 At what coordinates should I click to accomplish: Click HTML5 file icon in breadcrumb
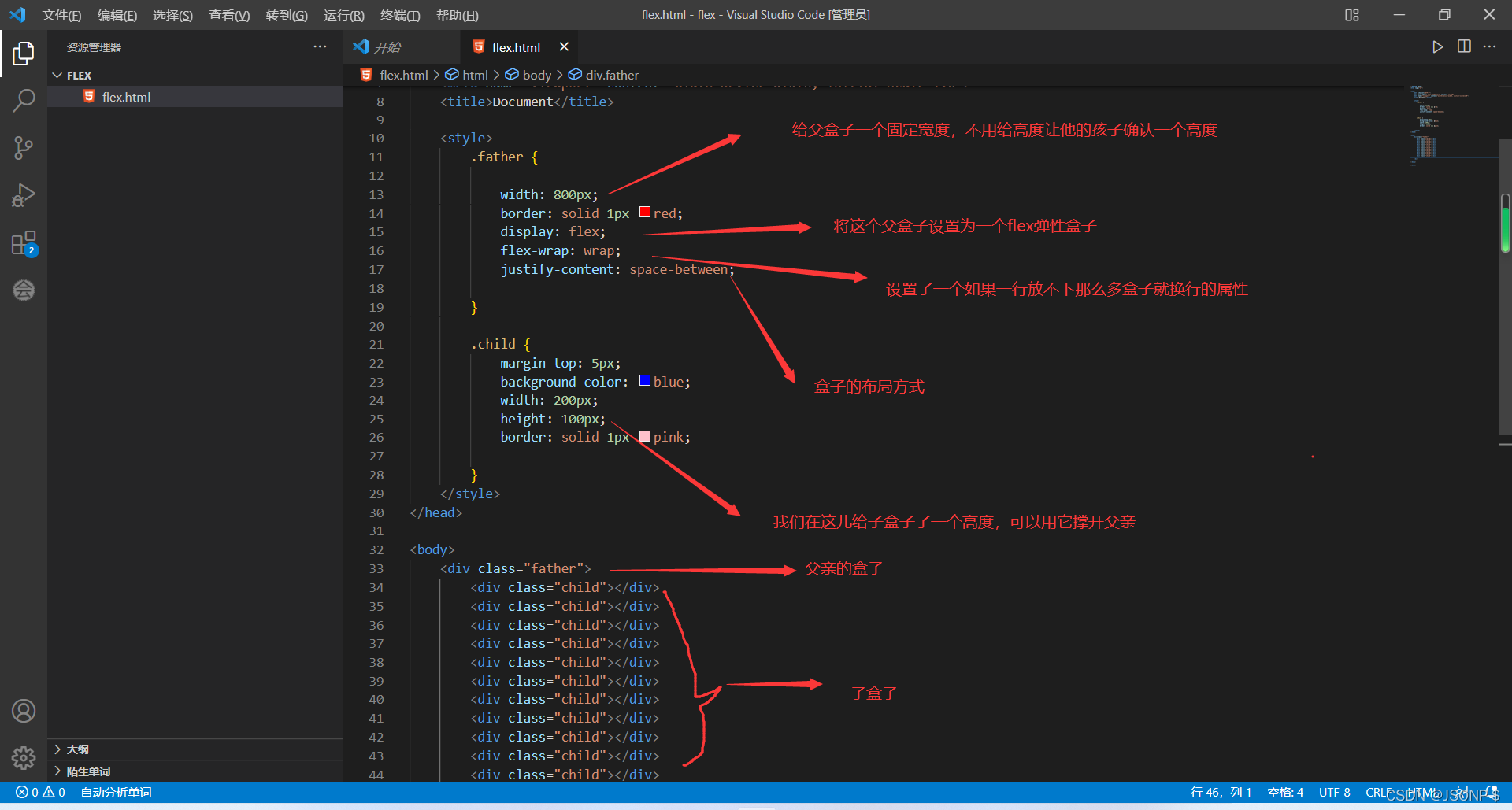[x=366, y=75]
